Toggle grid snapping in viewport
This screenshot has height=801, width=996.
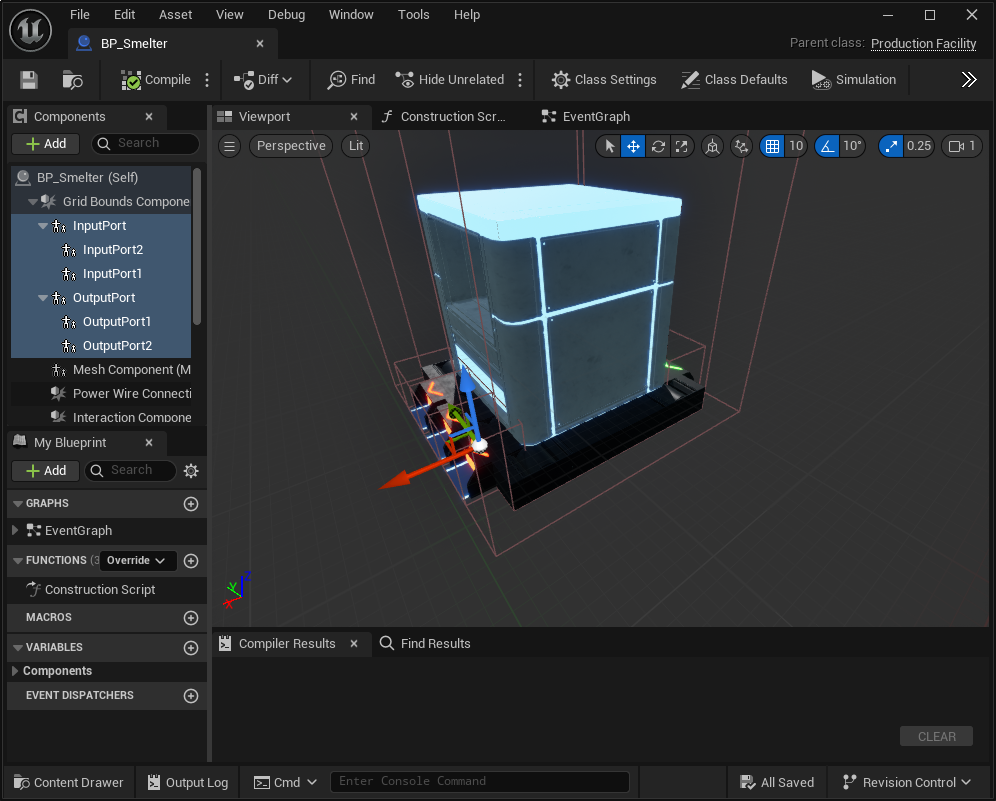(x=772, y=146)
